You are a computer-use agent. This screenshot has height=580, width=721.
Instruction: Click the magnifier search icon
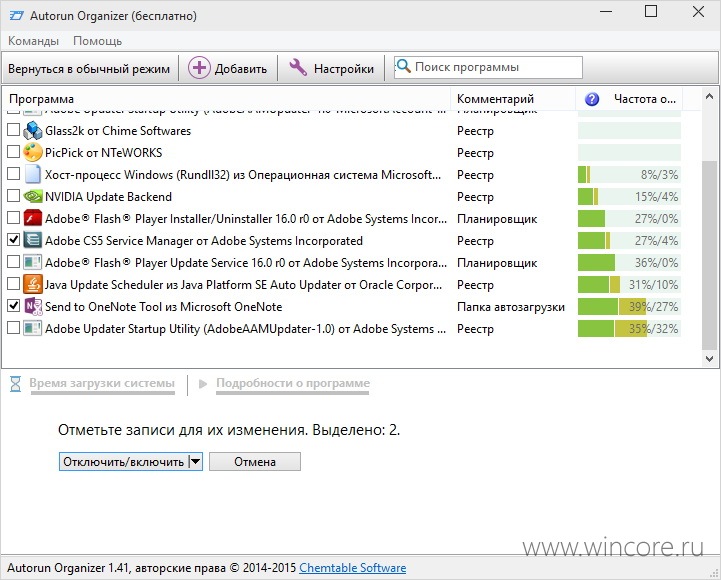(x=403, y=66)
